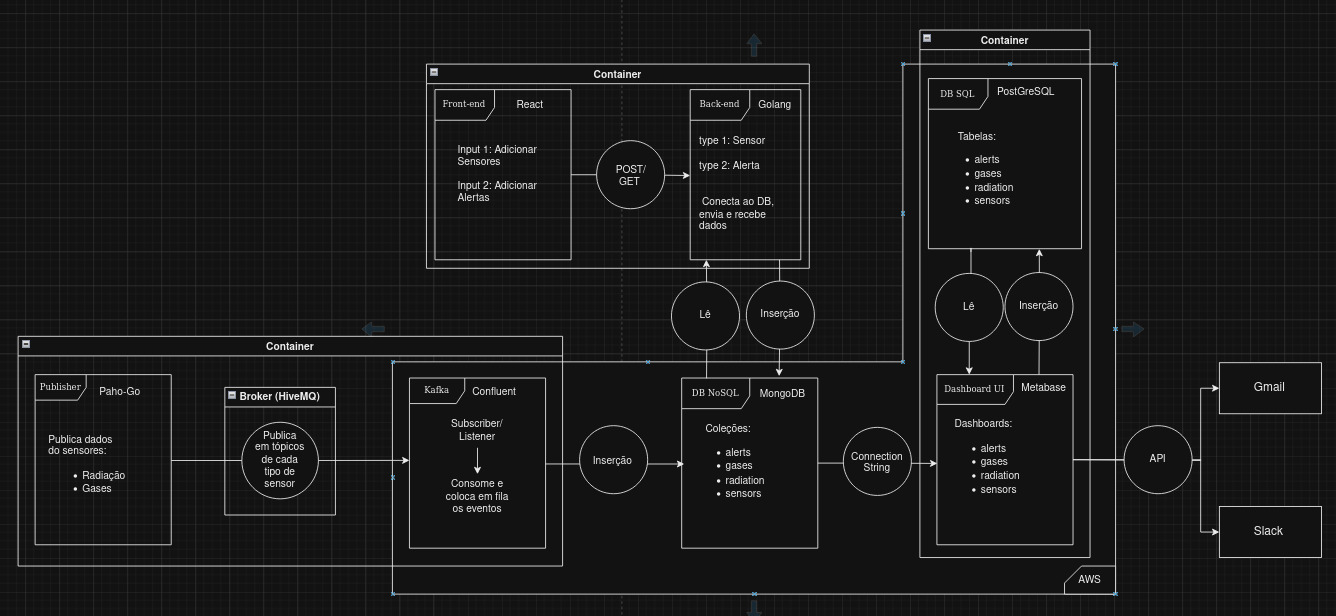Collapse the PostGreSQL Container
Screen dimensions: 1336x616
[927, 38]
